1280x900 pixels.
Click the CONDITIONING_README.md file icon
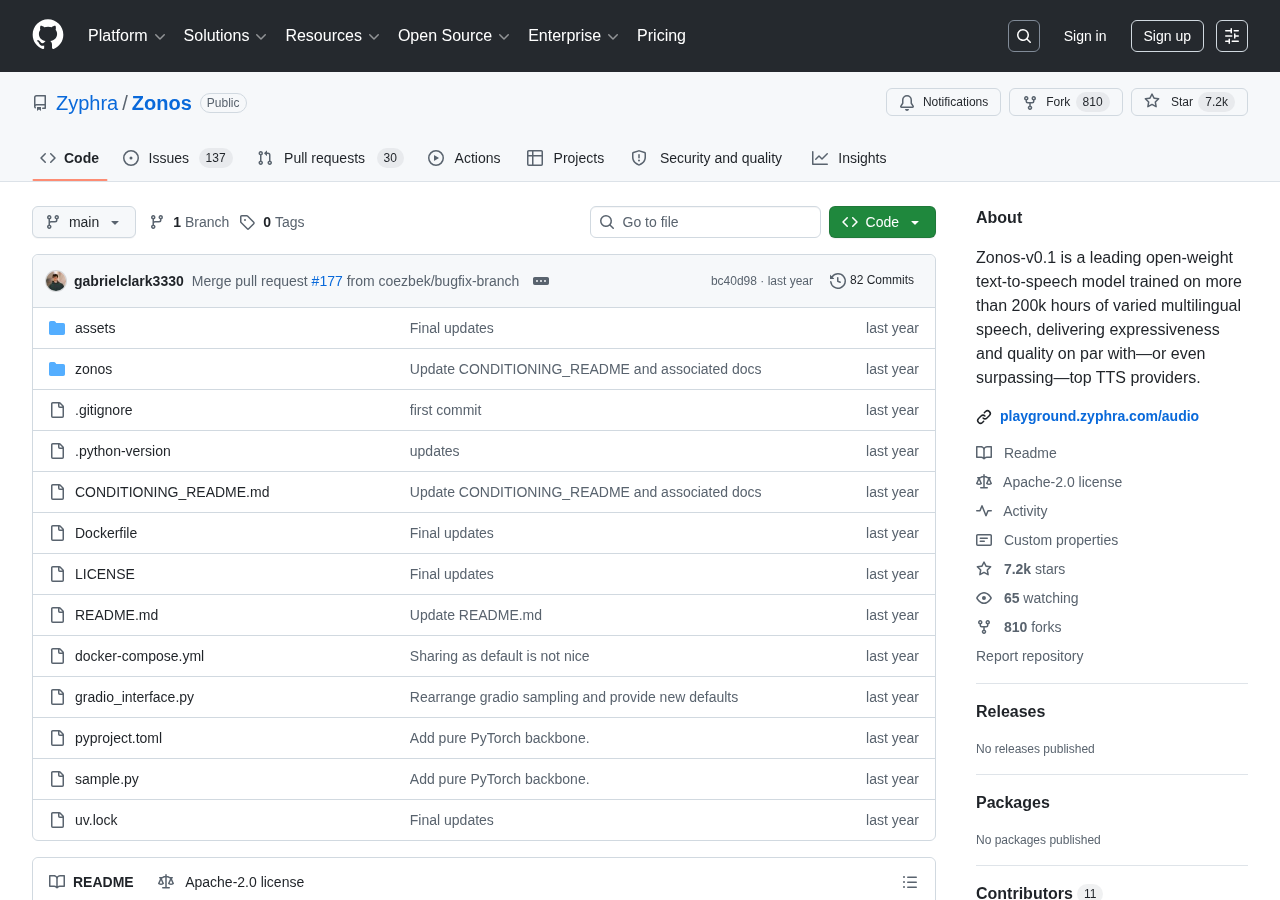(x=57, y=492)
